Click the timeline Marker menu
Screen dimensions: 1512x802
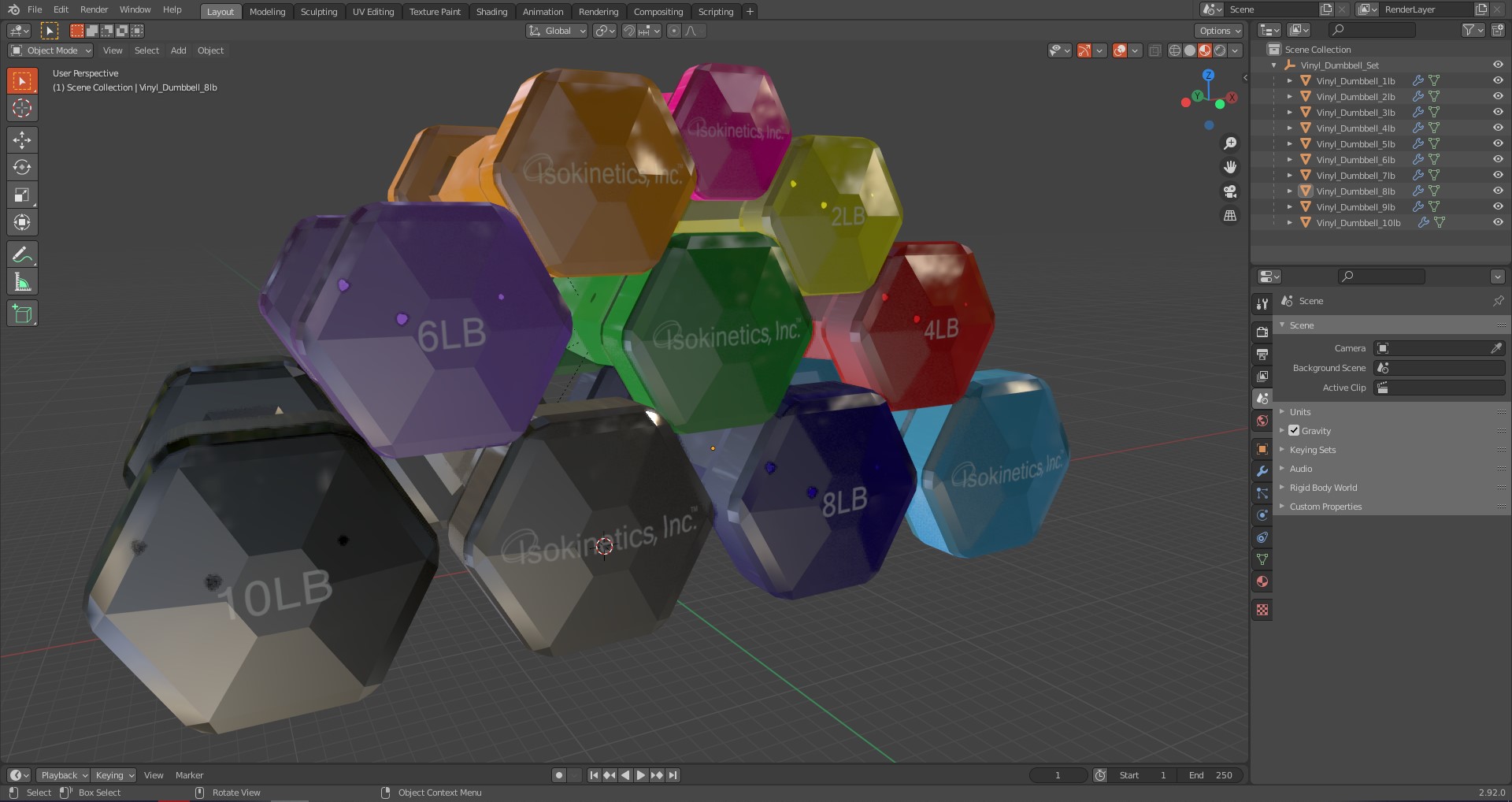[189, 775]
